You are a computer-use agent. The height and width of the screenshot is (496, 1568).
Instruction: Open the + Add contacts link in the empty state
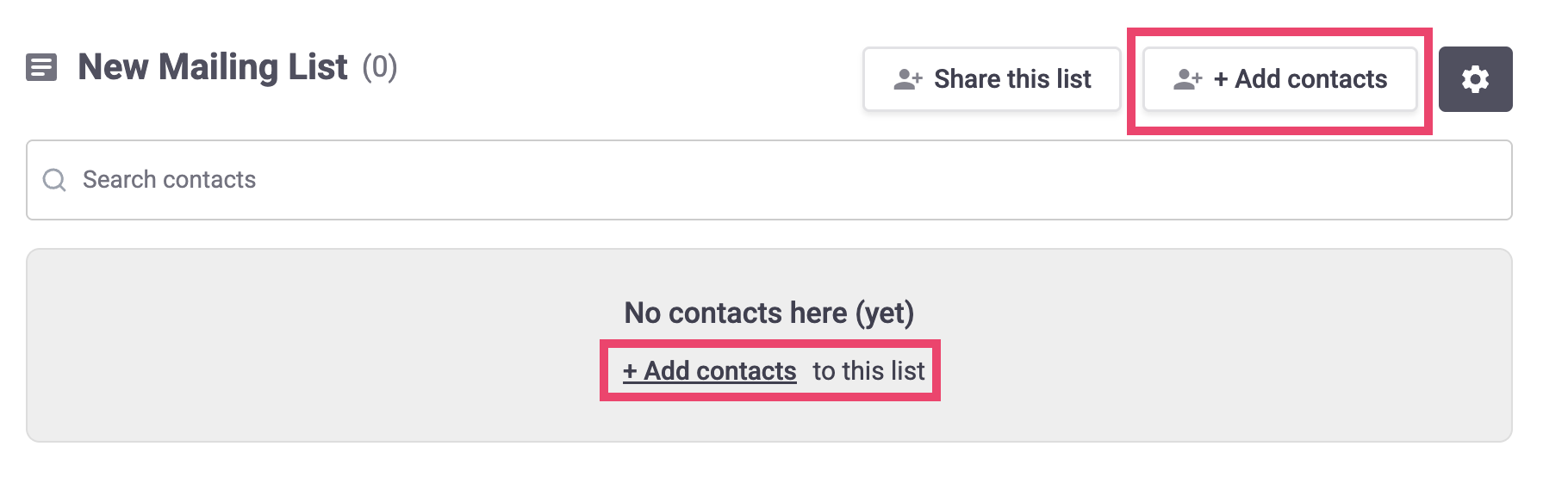tap(710, 370)
